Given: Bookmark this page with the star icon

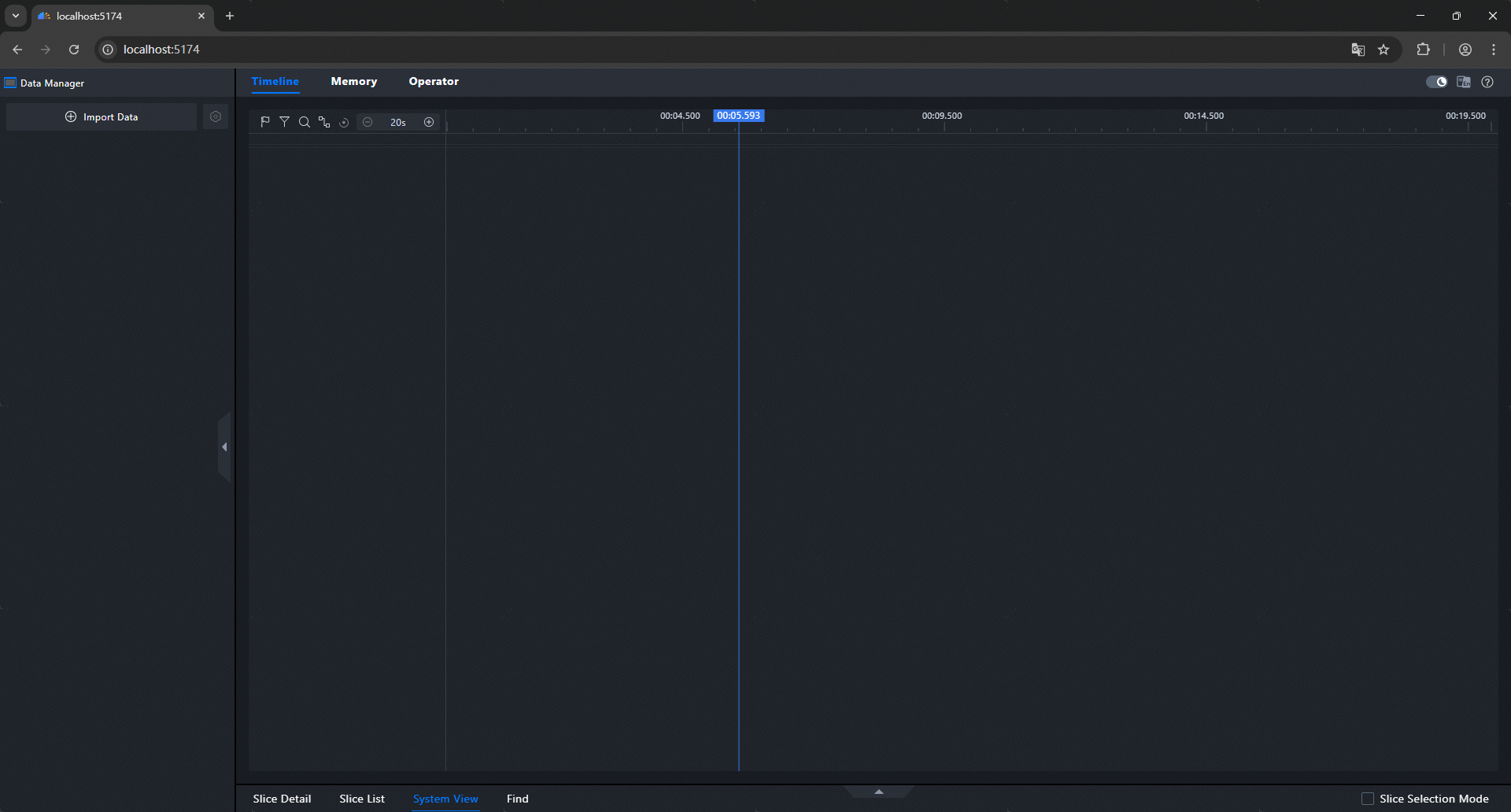Looking at the screenshot, I should pyautogui.click(x=1384, y=50).
